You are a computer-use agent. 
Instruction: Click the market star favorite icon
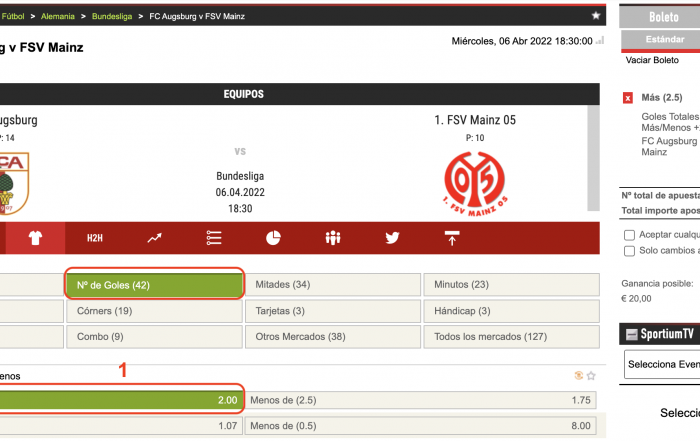click(x=591, y=376)
